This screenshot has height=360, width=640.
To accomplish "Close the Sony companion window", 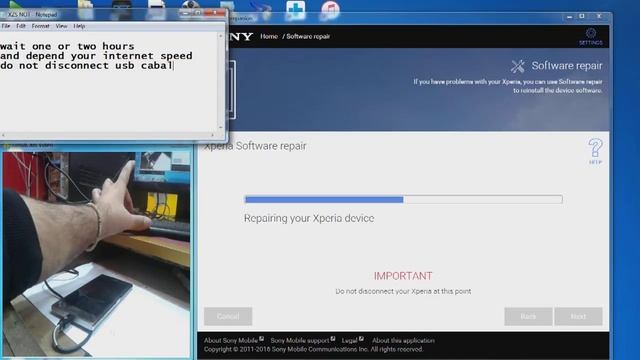I will [x=599, y=16].
